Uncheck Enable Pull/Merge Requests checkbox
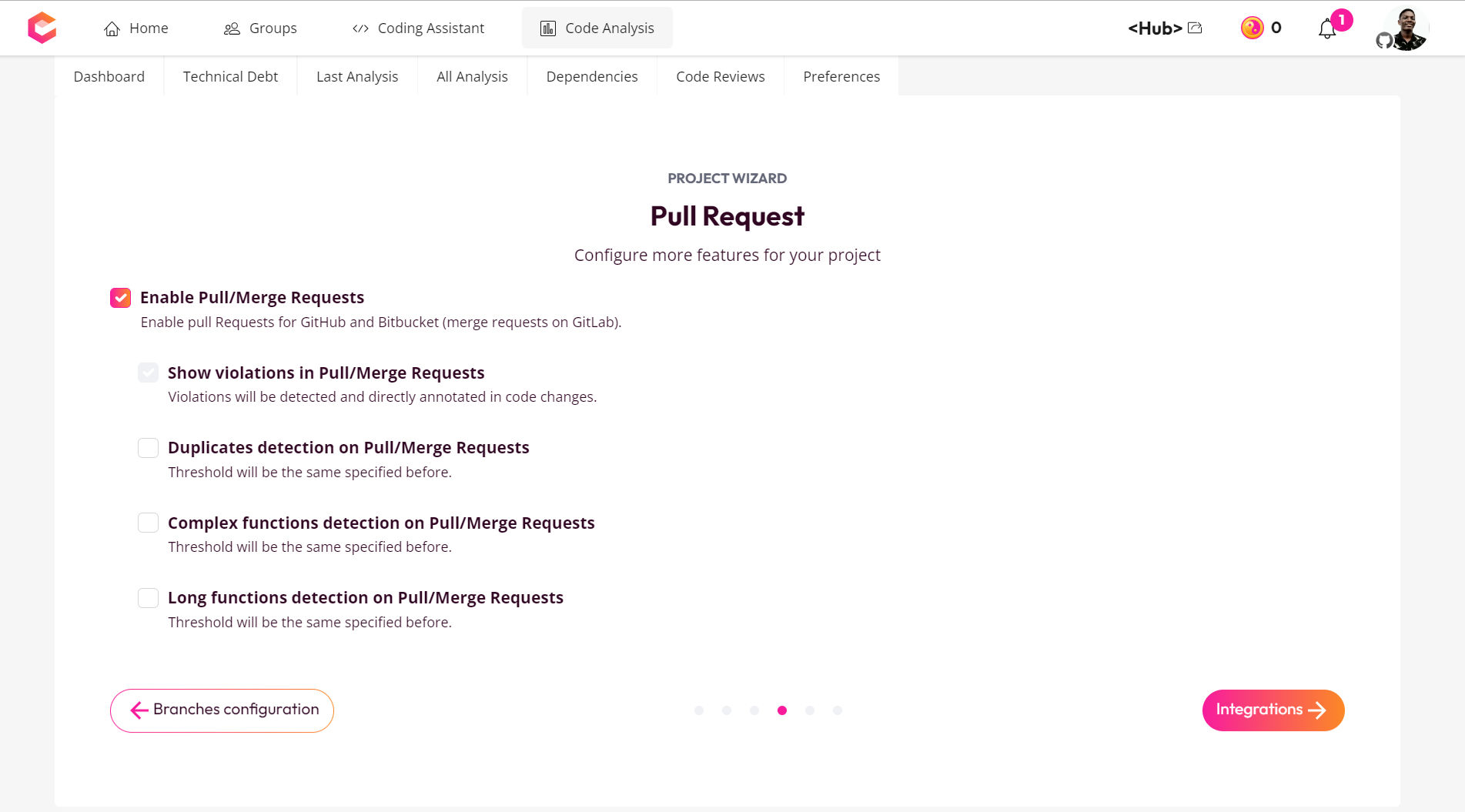This screenshot has height=812, width=1465. (x=120, y=298)
